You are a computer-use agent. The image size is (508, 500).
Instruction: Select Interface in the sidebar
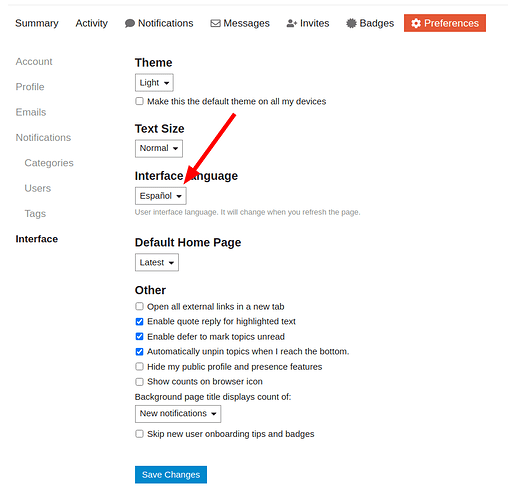pos(37,239)
